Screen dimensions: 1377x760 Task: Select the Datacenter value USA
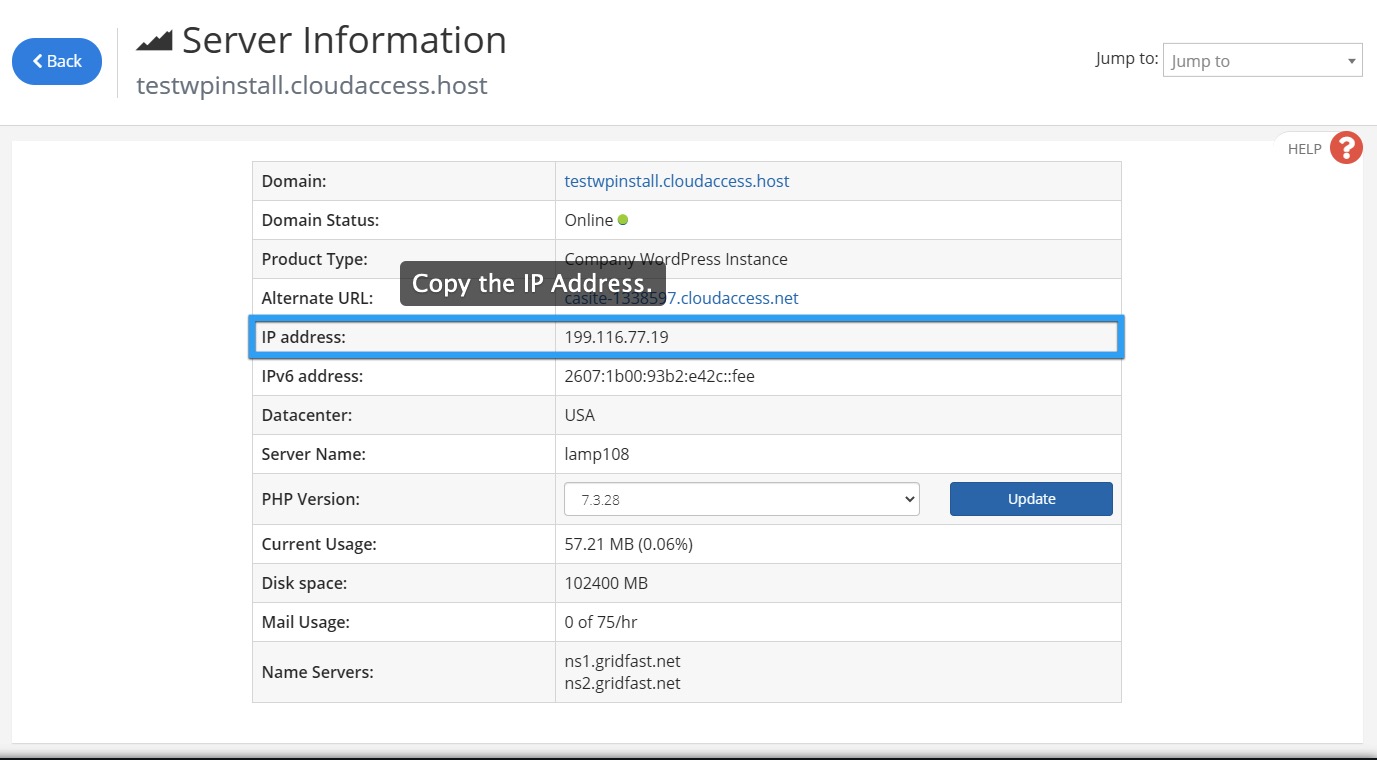[580, 415]
